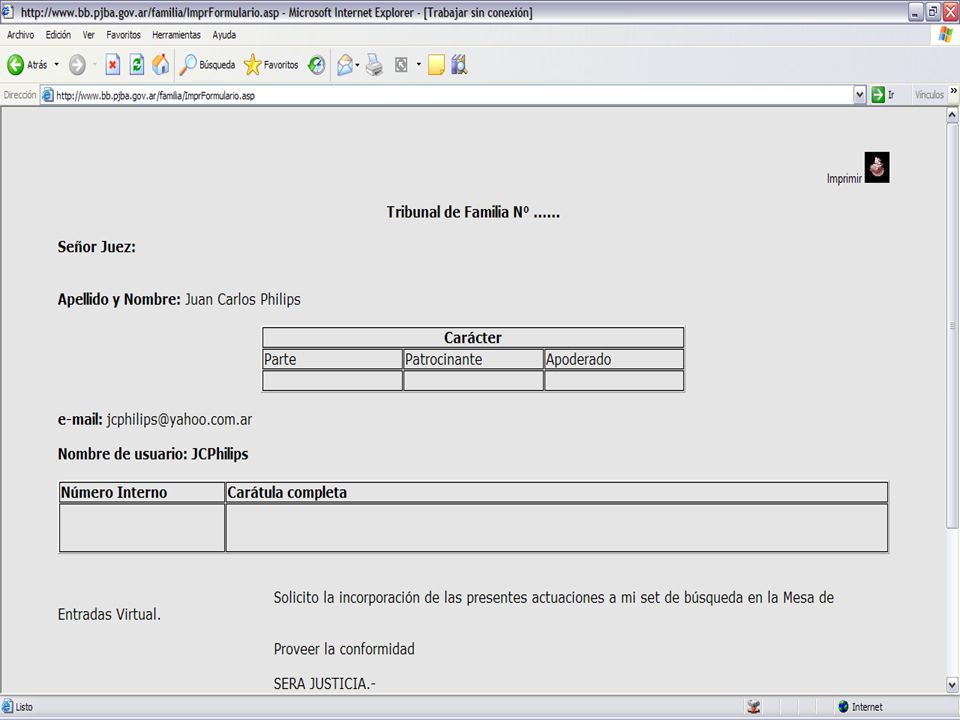The image size is (960, 720).
Task: Stop page loading with red X icon
Action: point(113,64)
